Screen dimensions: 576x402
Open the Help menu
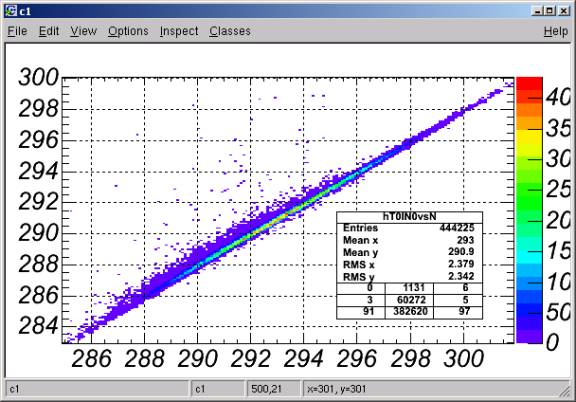point(556,31)
